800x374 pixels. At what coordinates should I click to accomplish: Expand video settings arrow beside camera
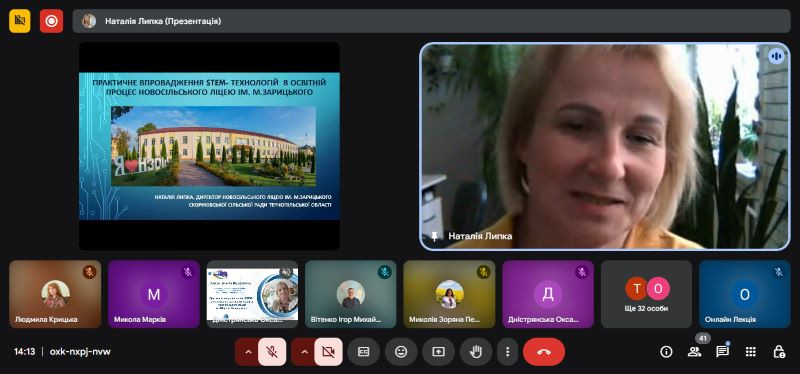pos(304,352)
